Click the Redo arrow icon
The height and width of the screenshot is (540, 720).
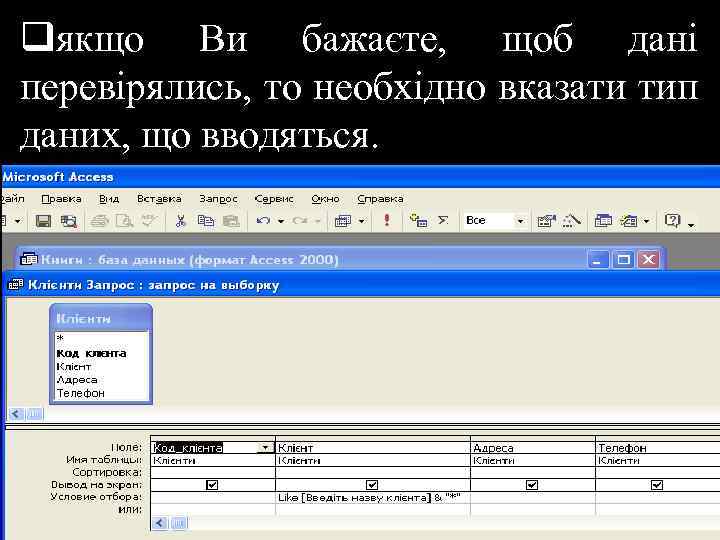point(300,221)
